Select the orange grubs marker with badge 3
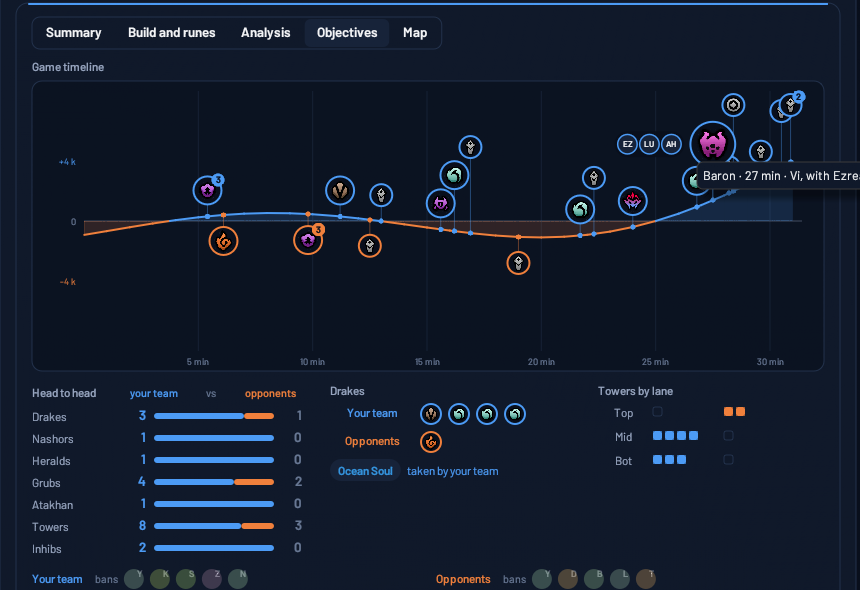The width and height of the screenshot is (860, 590). tap(308, 240)
